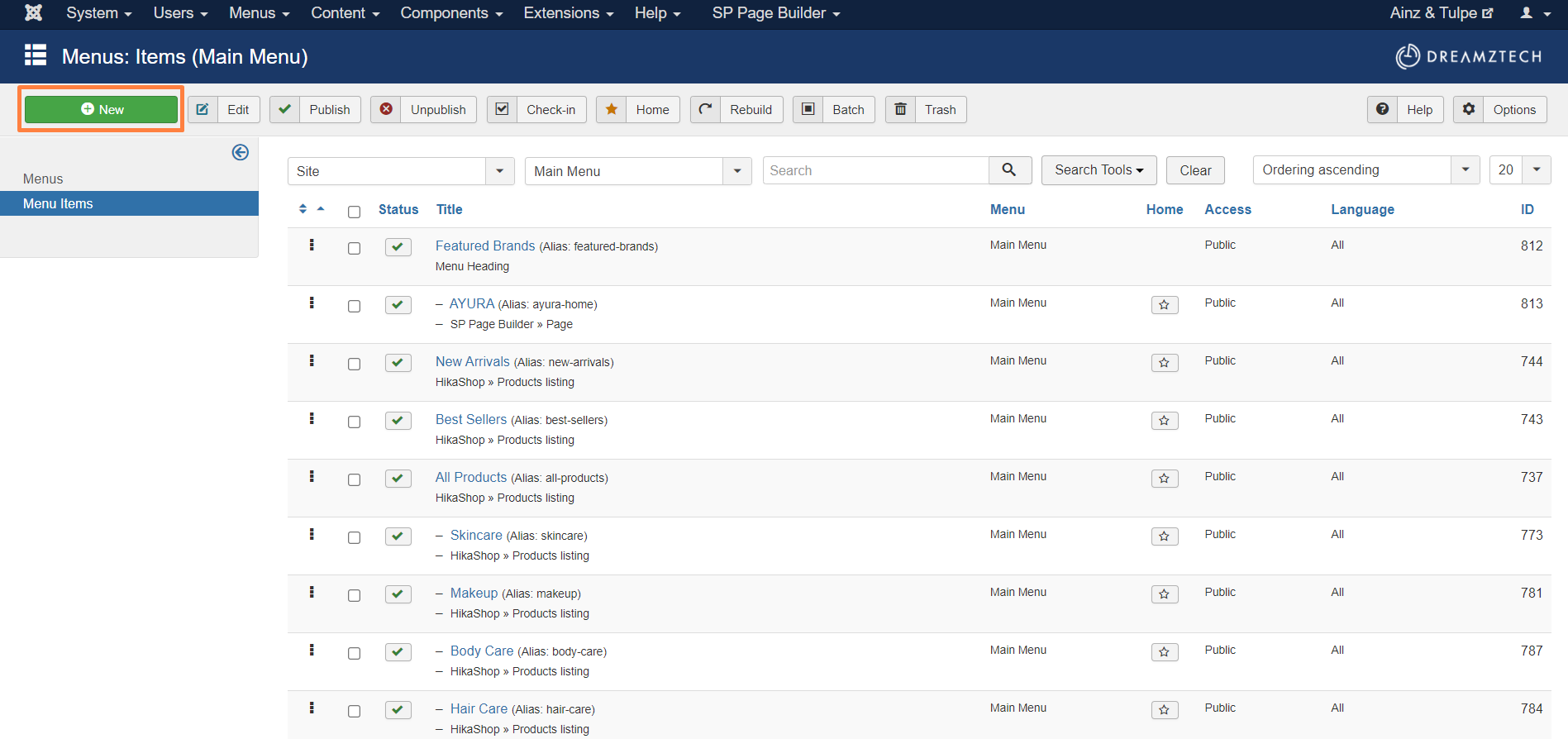
Task: Click the home star for Body Care
Action: pos(1165,652)
